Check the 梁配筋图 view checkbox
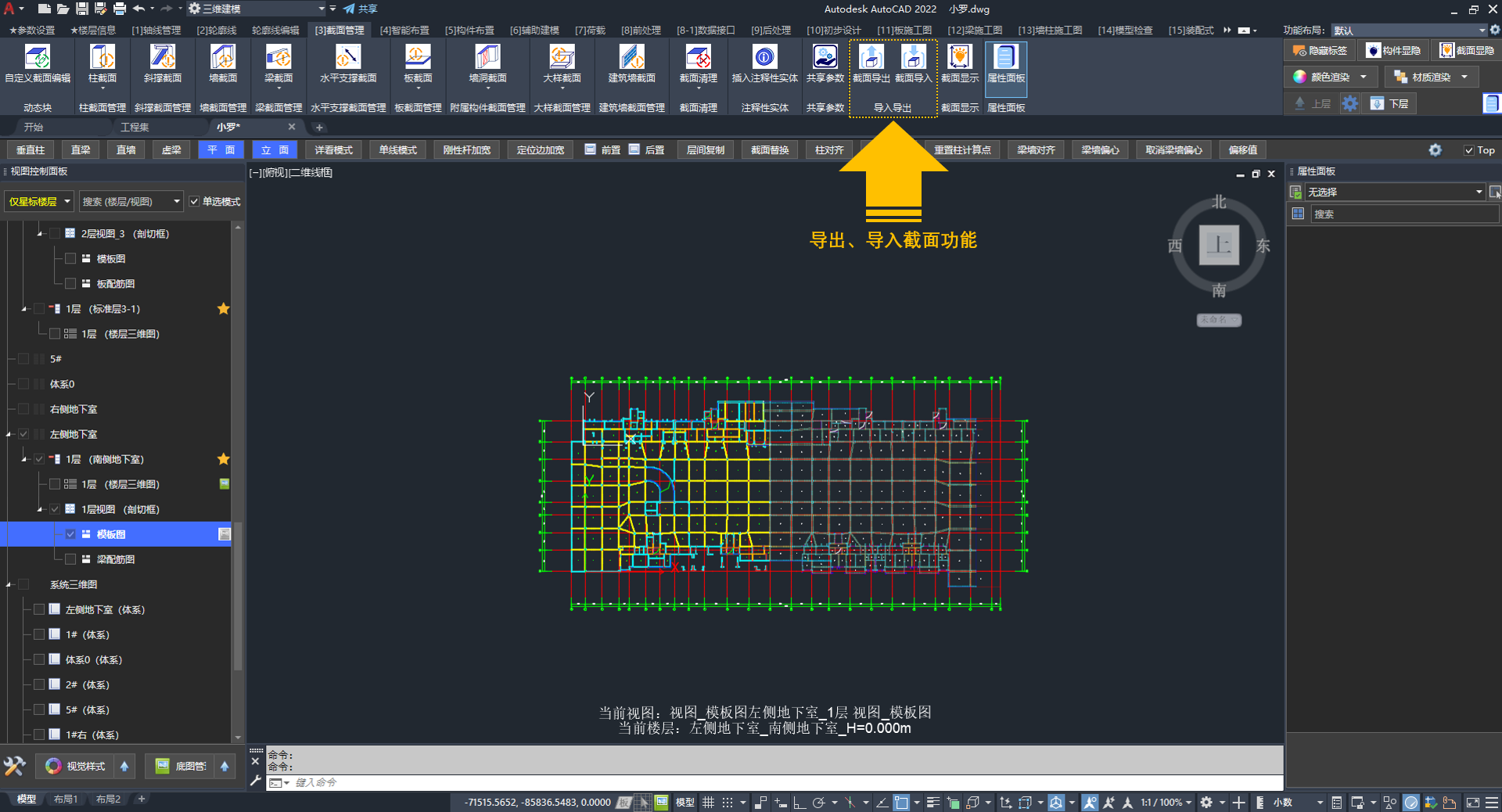This screenshot has width=1502, height=812. point(70,559)
